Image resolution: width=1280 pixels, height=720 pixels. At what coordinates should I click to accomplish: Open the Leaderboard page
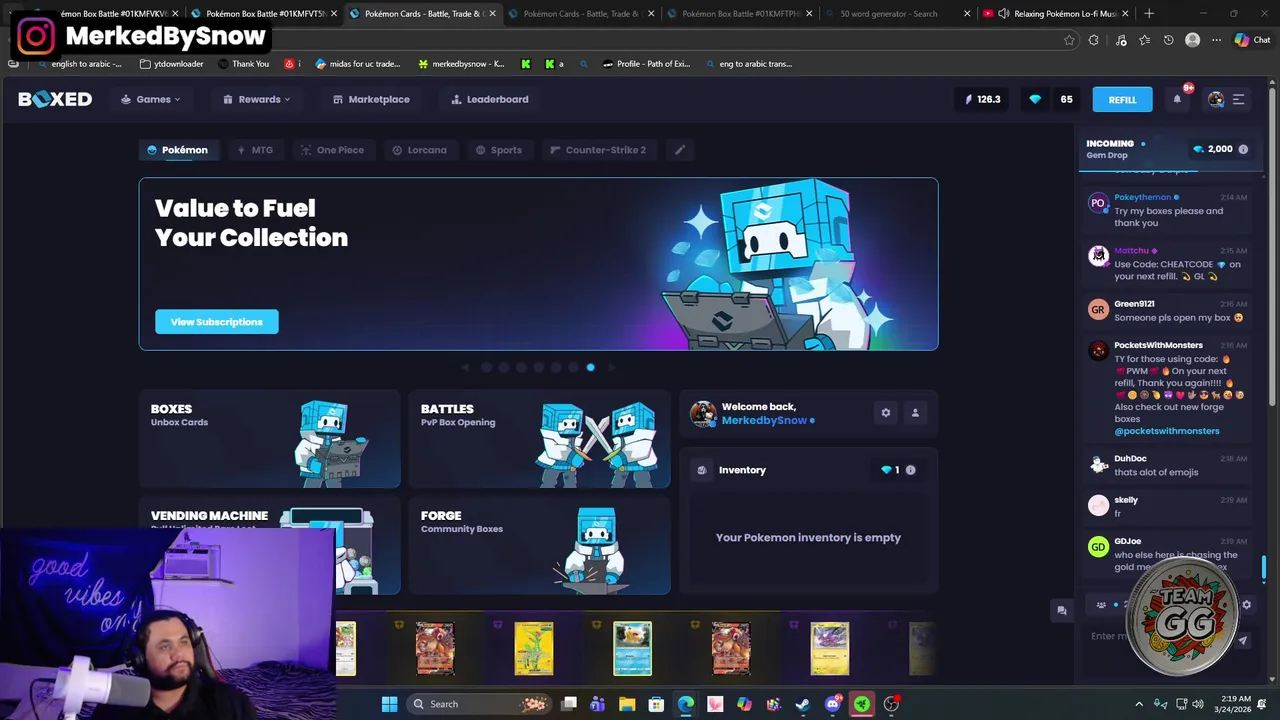[x=490, y=99]
